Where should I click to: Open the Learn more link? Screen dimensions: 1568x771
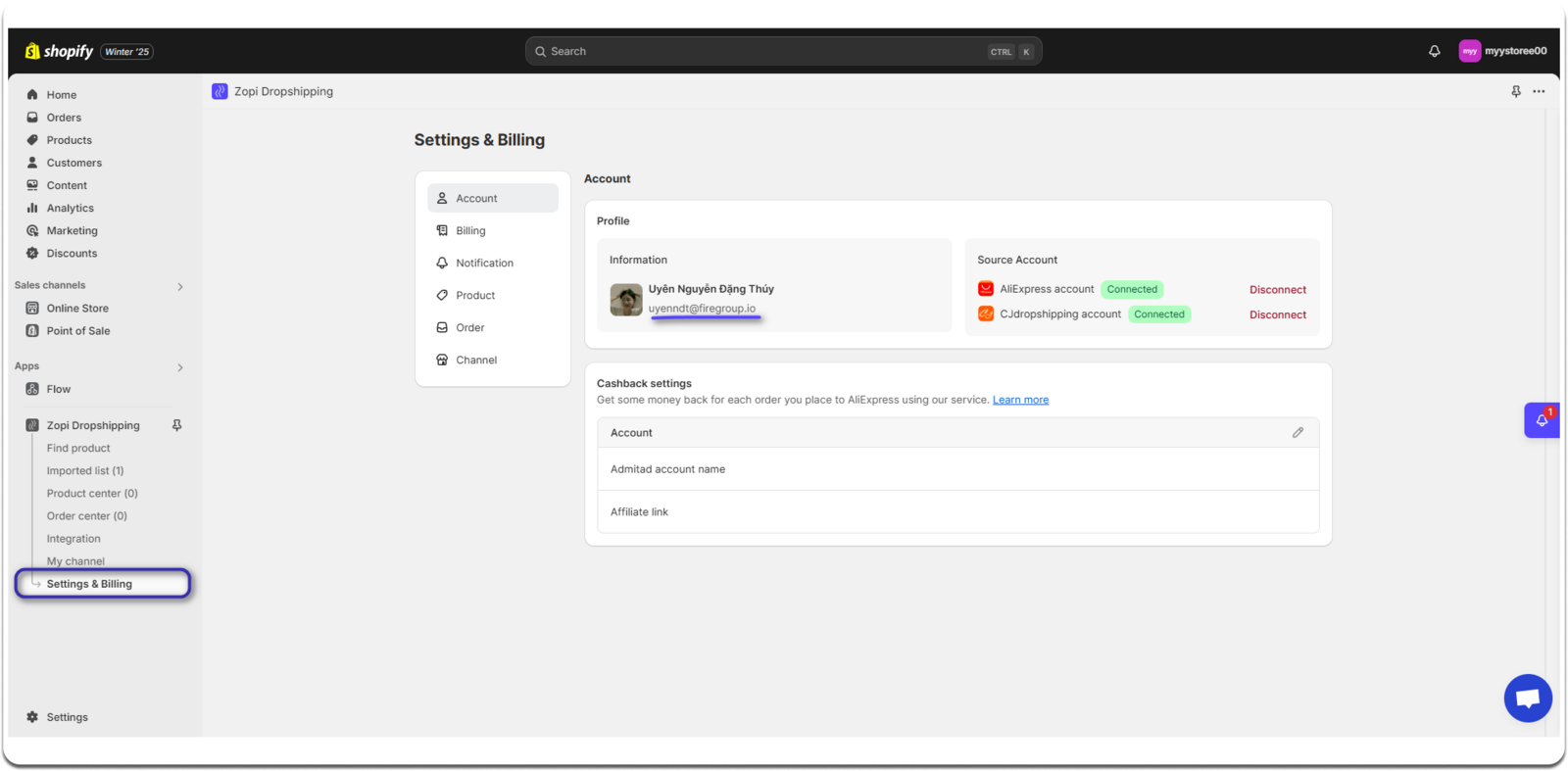pyautogui.click(x=1020, y=400)
